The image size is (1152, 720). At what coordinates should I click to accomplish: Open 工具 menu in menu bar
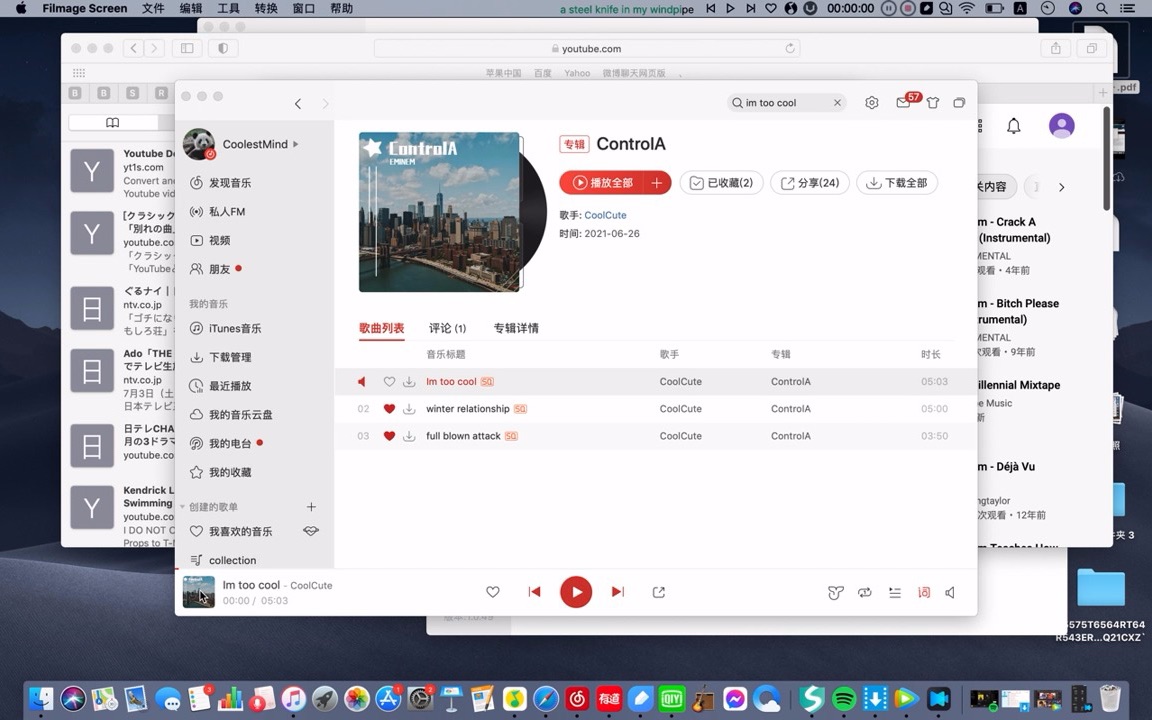click(228, 9)
